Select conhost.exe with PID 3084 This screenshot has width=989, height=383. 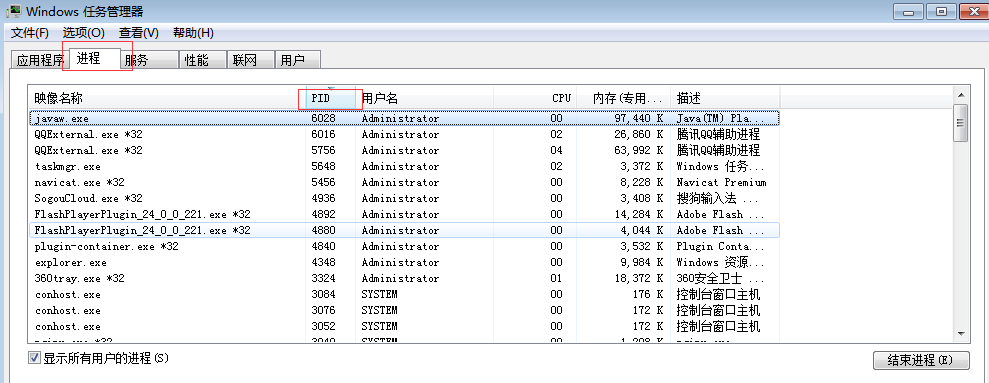(404, 295)
